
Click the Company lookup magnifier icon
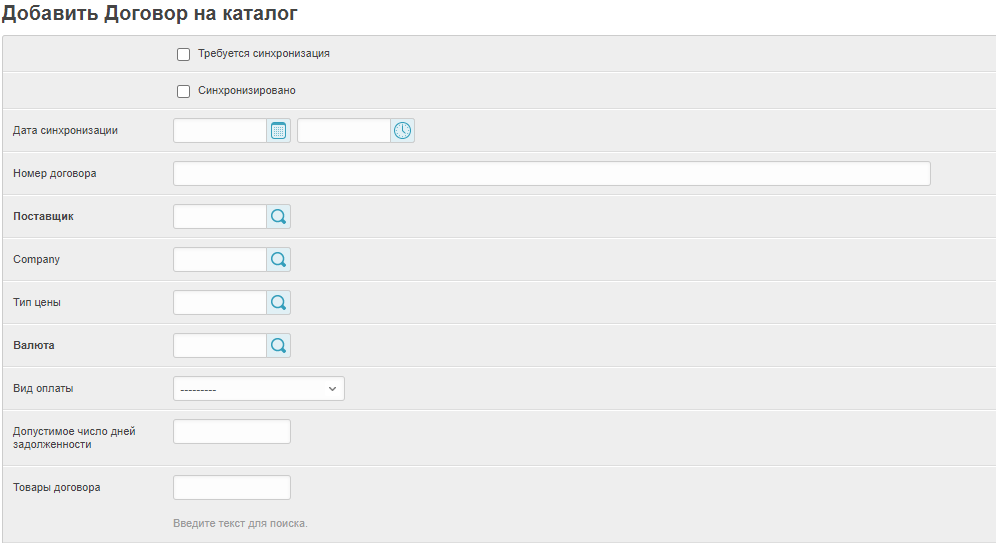coord(278,260)
